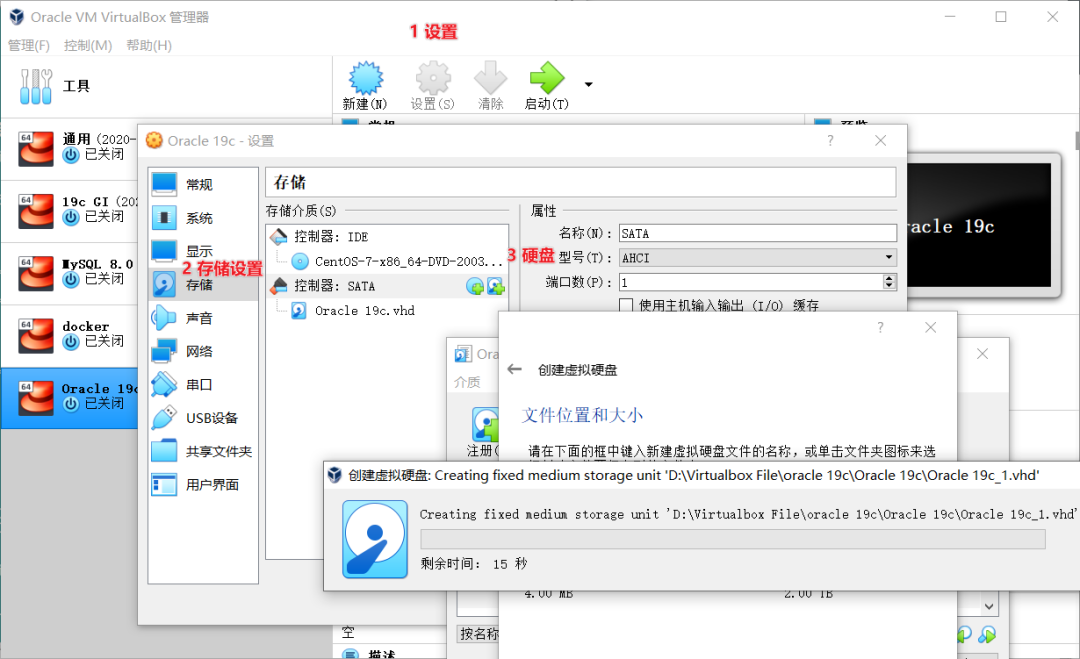1080x659 pixels.
Task: Open the 管理(F) menu
Action: 29,45
